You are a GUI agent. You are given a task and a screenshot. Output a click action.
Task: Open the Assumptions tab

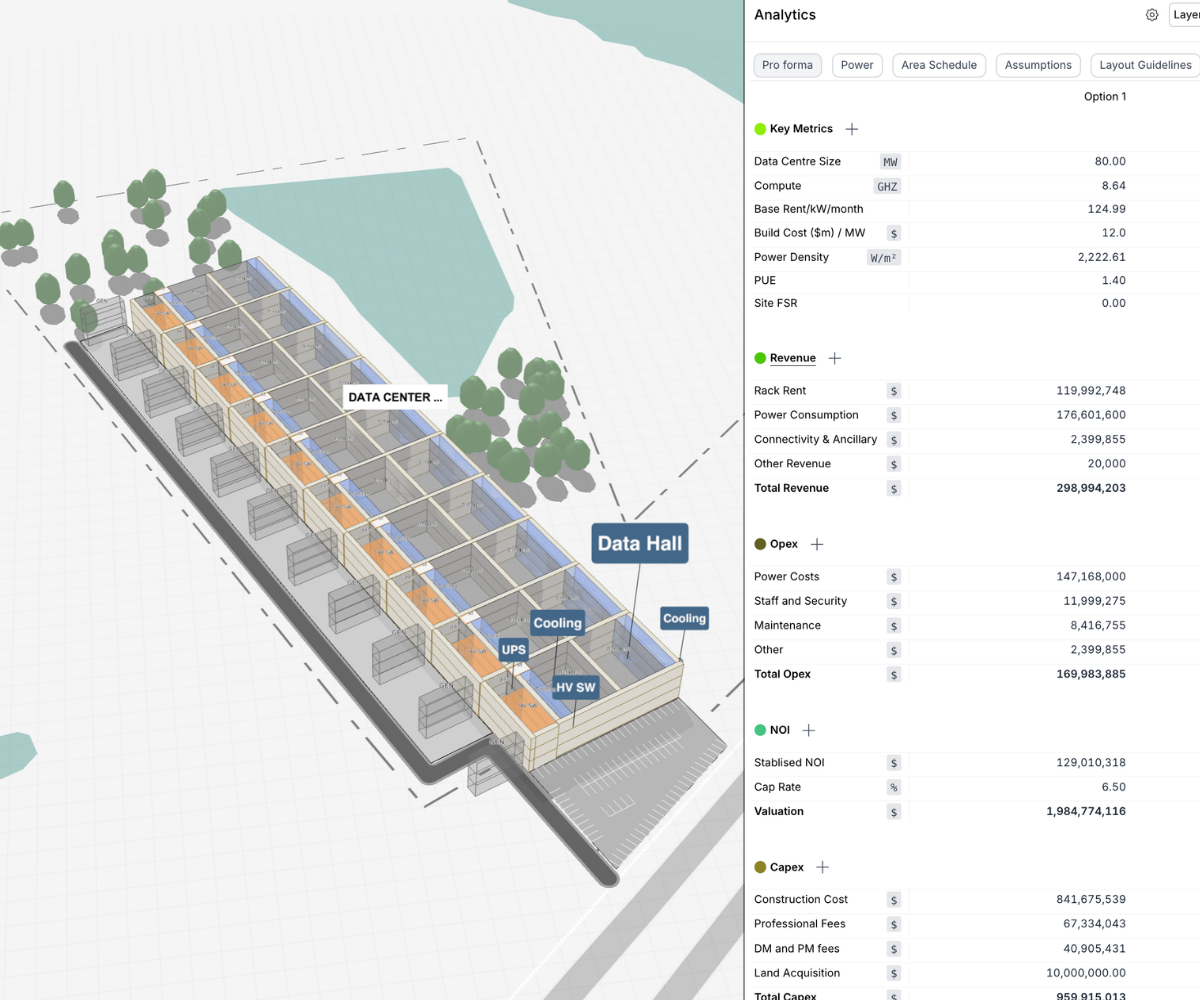pyautogui.click(x=1038, y=65)
